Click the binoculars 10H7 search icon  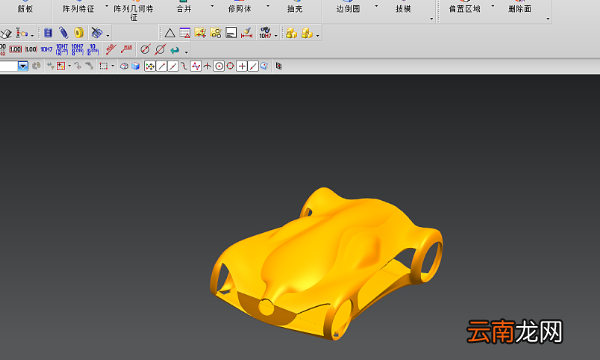pyautogui.click(x=265, y=33)
